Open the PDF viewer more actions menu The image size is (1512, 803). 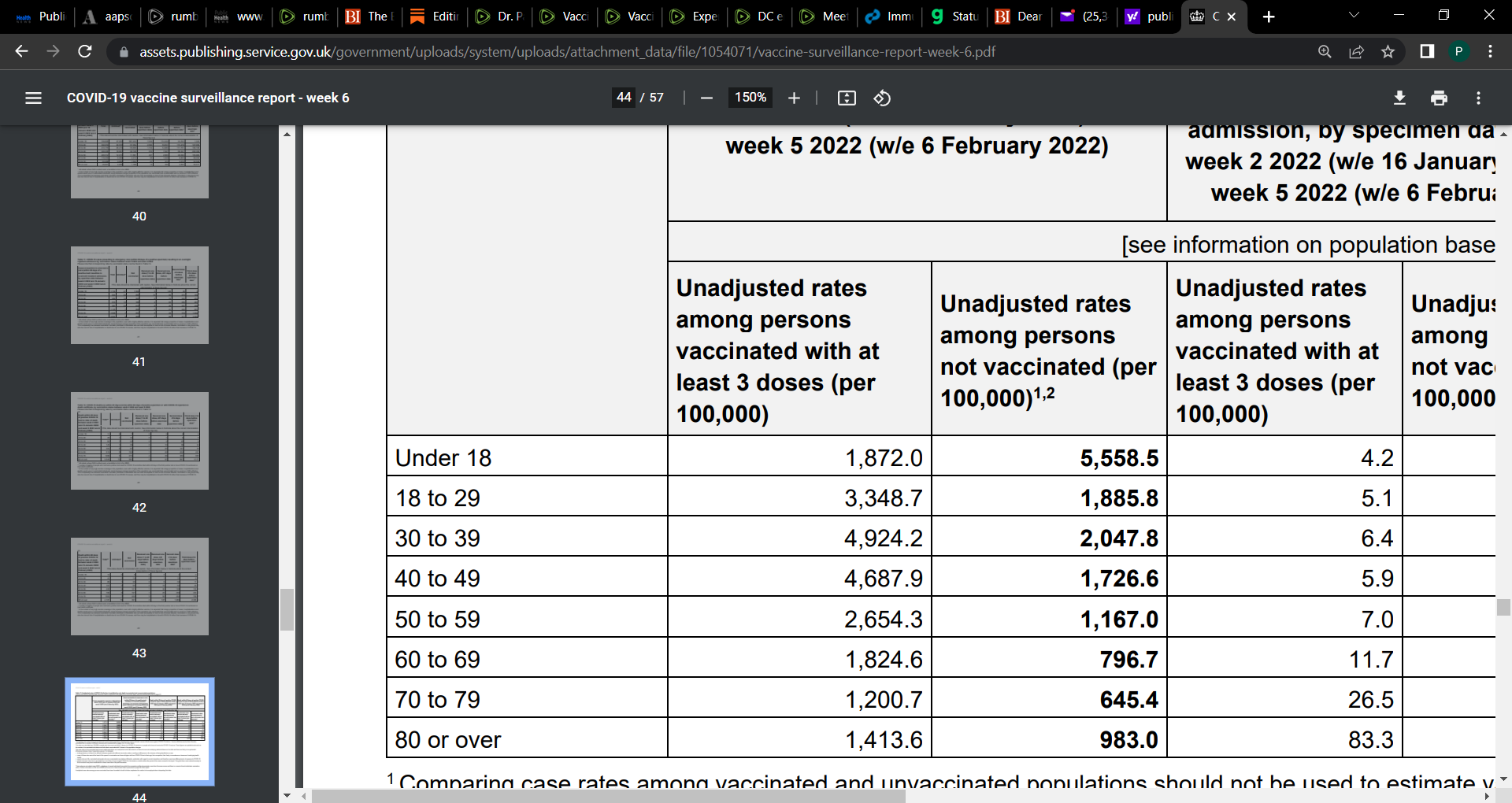1478,98
